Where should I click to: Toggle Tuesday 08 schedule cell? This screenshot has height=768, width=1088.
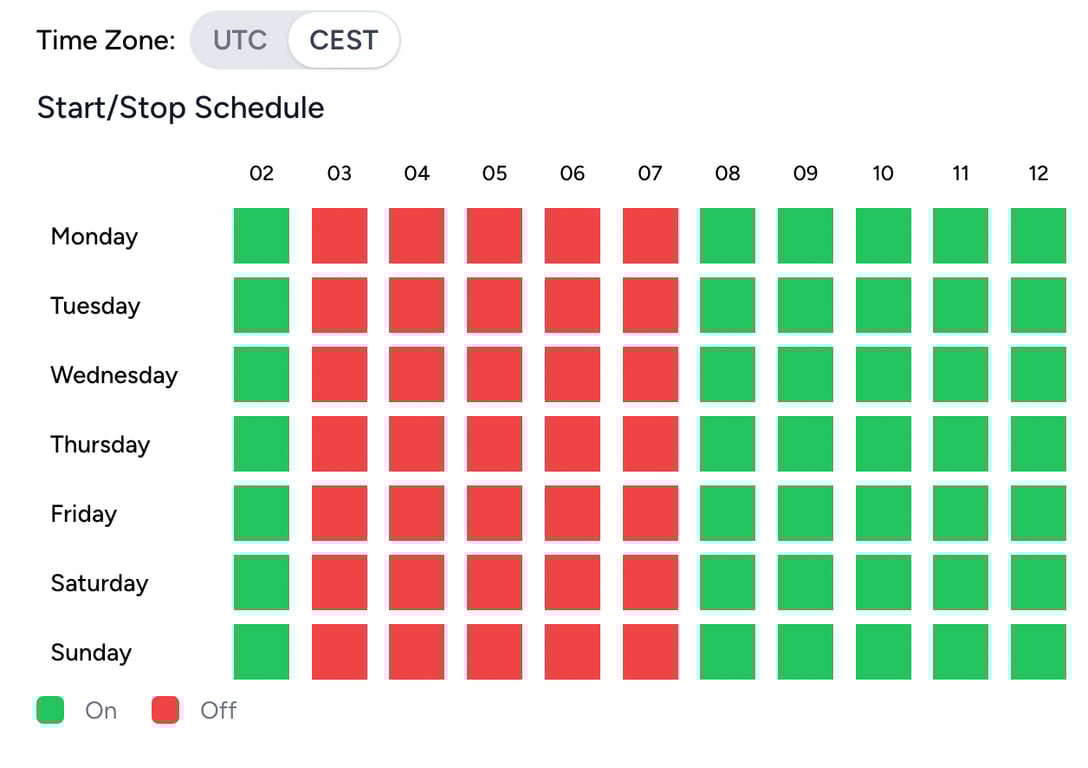[728, 305]
